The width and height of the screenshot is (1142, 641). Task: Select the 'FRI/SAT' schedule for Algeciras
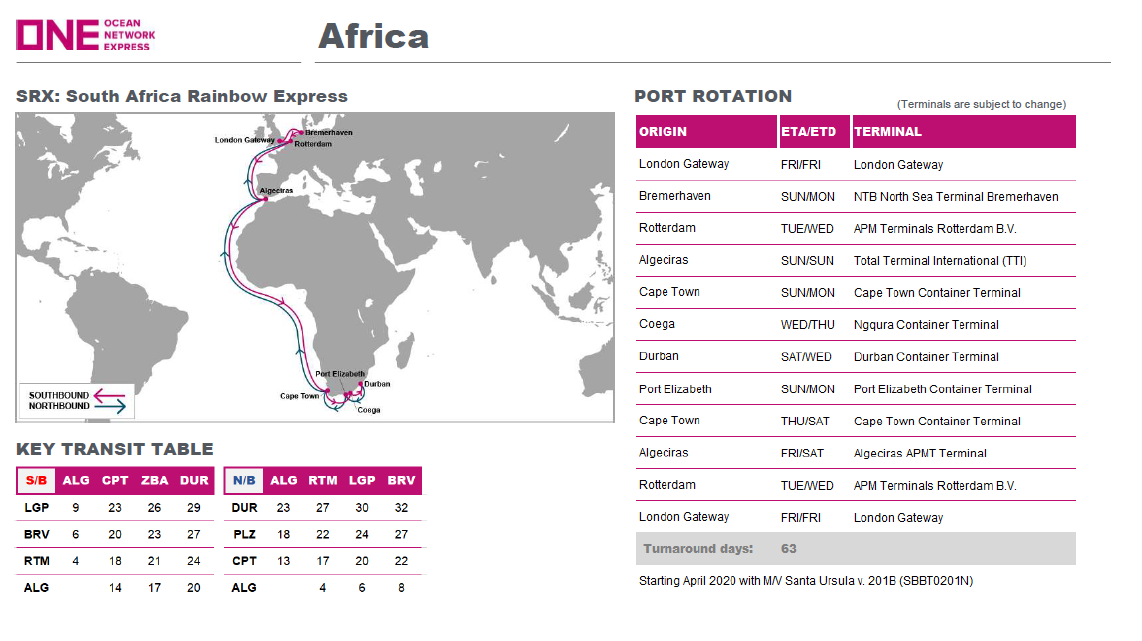802,453
